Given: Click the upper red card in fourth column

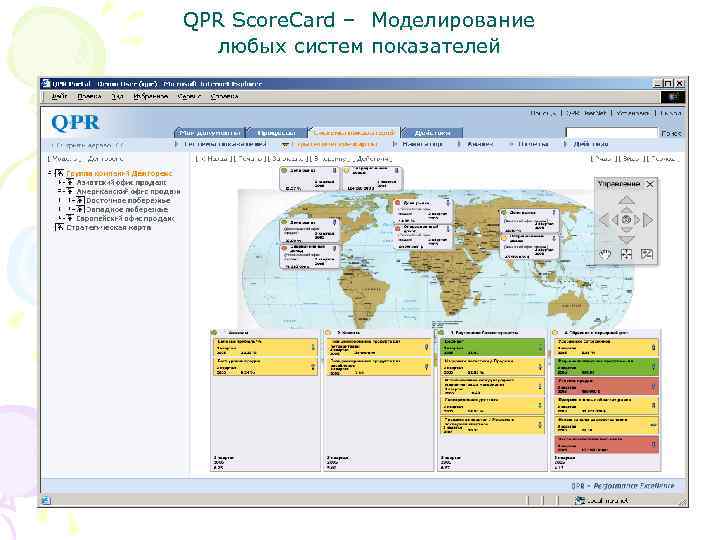Looking at the screenshot, I should click(606, 387).
